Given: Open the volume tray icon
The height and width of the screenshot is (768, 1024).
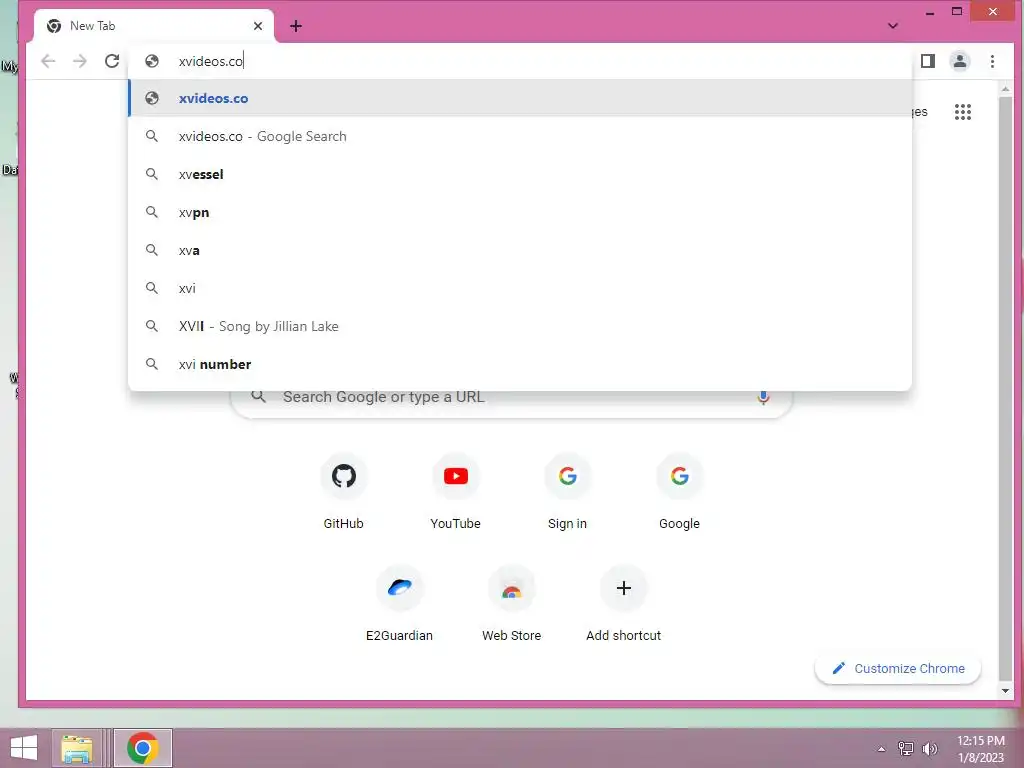Looking at the screenshot, I should click(x=929, y=749).
